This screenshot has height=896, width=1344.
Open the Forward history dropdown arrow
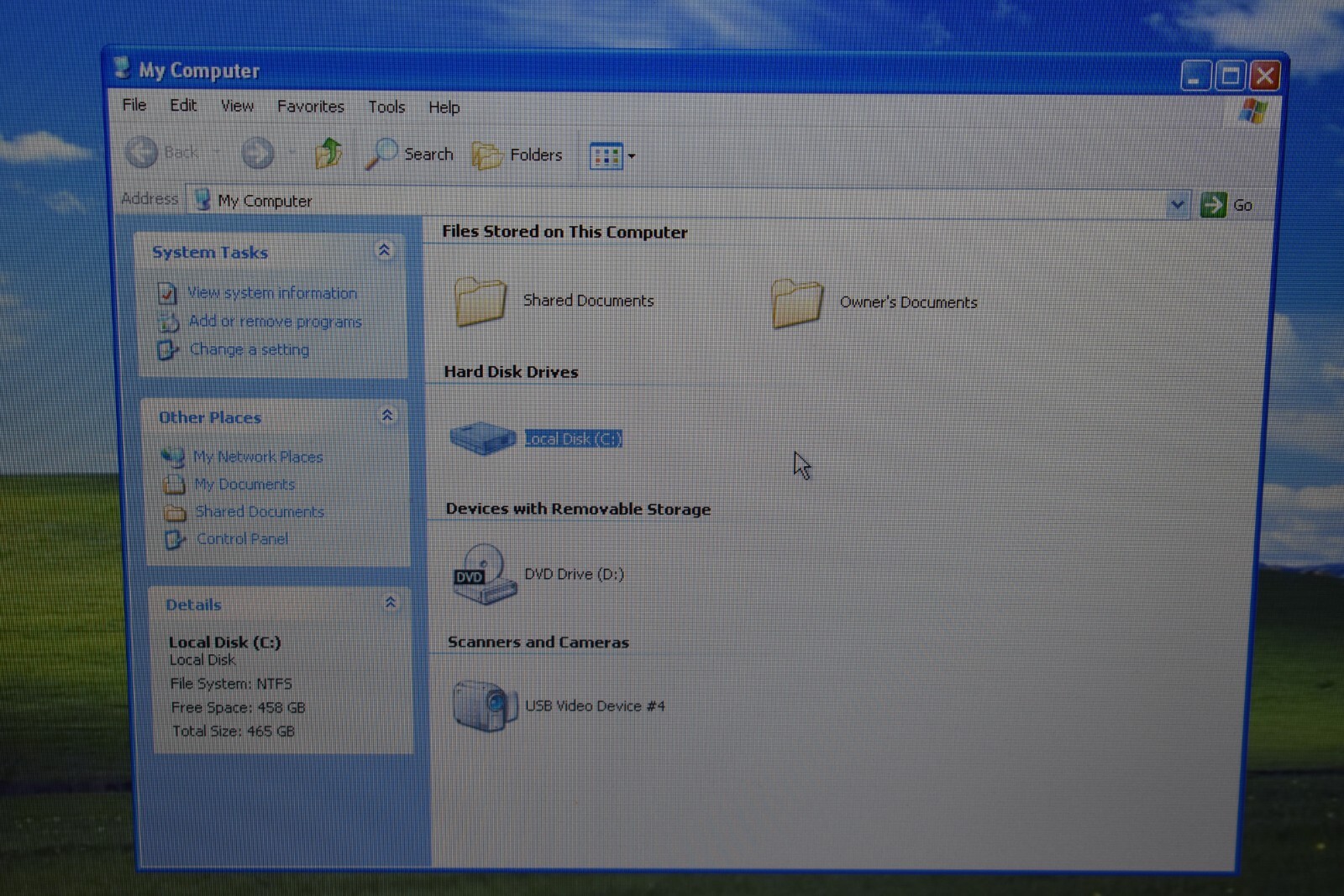click(292, 153)
